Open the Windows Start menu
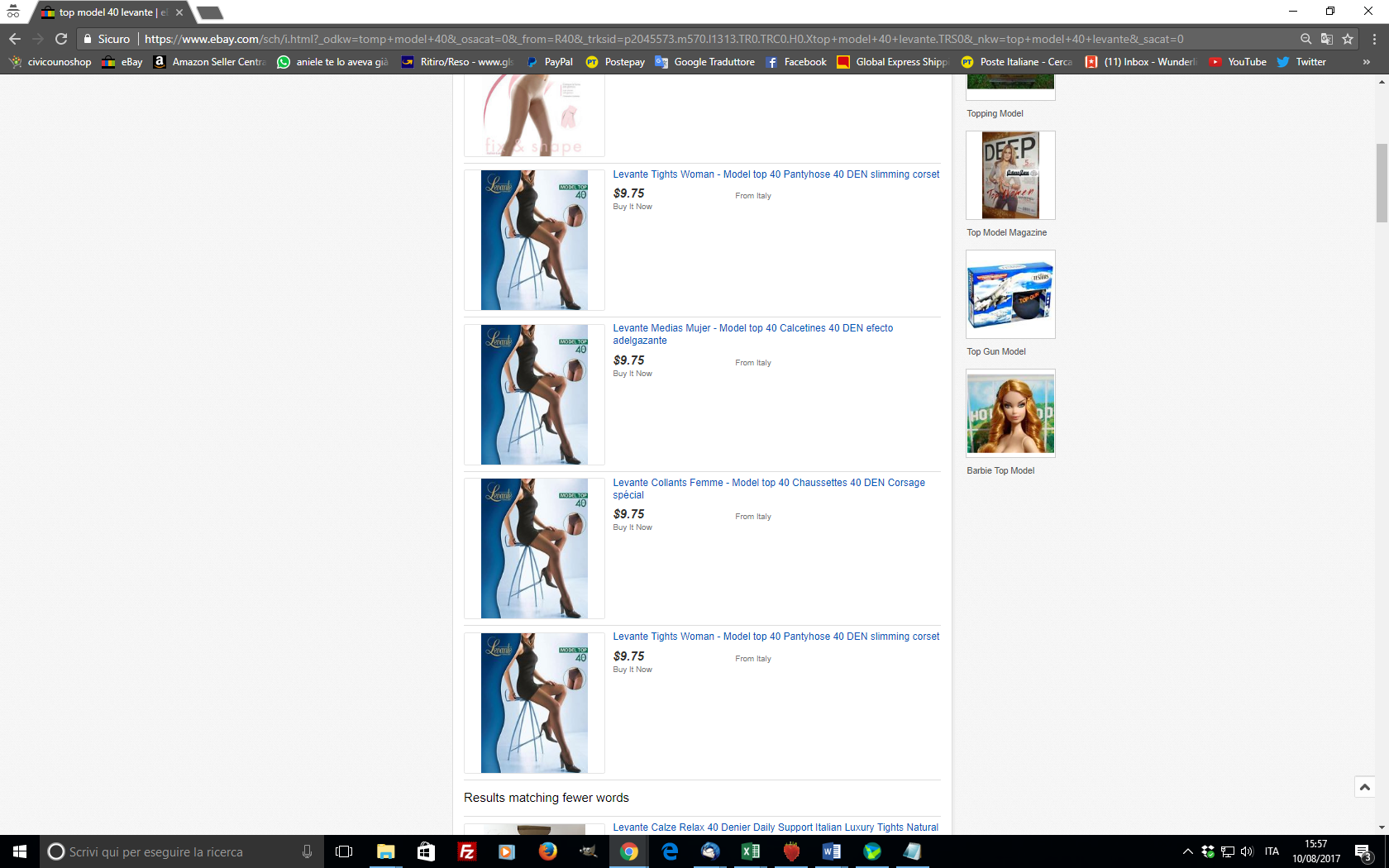The image size is (1389, 868). (20, 851)
